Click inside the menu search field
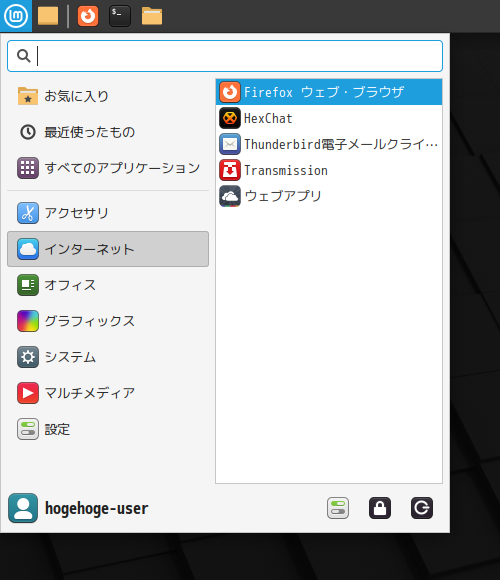500x580 pixels. [x=225, y=56]
